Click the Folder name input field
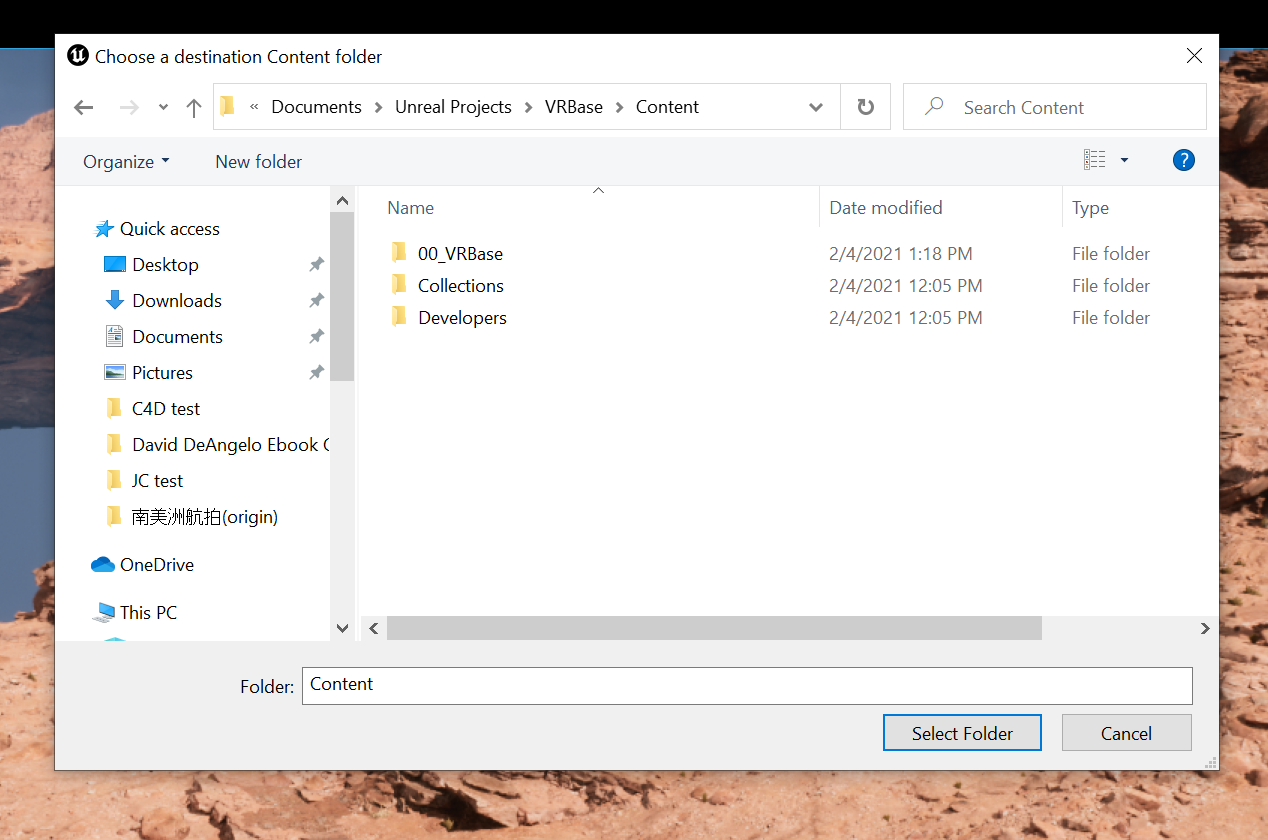The width and height of the screenshot is (1268, 840). 747,685
